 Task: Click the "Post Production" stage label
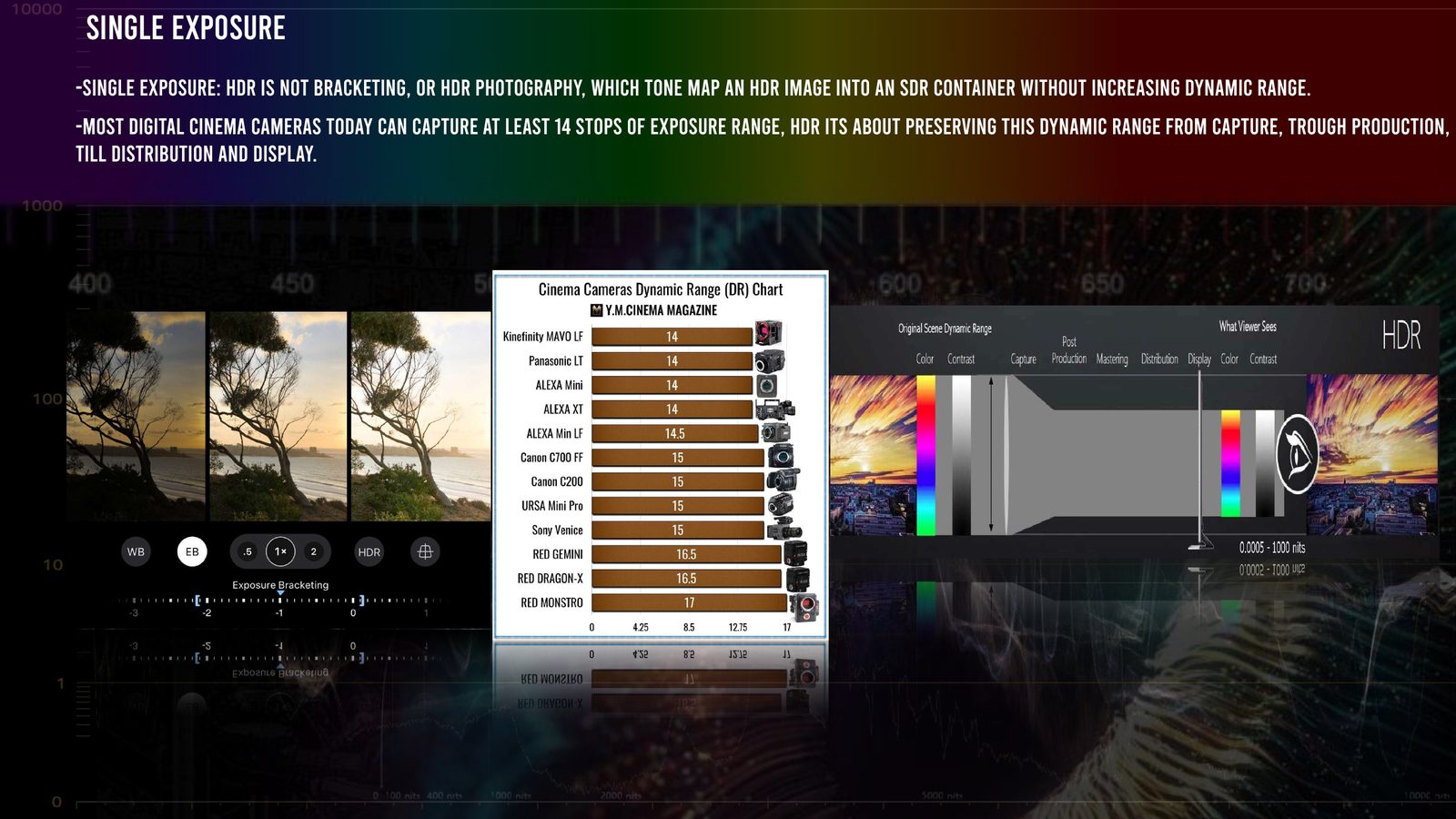pos(1069,350)
